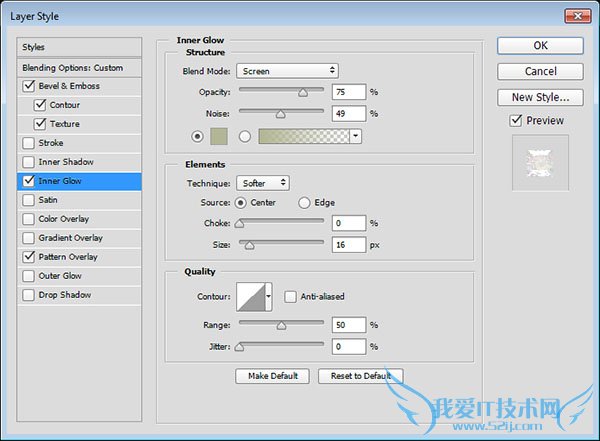Click the Noise value field

point(349,114)
